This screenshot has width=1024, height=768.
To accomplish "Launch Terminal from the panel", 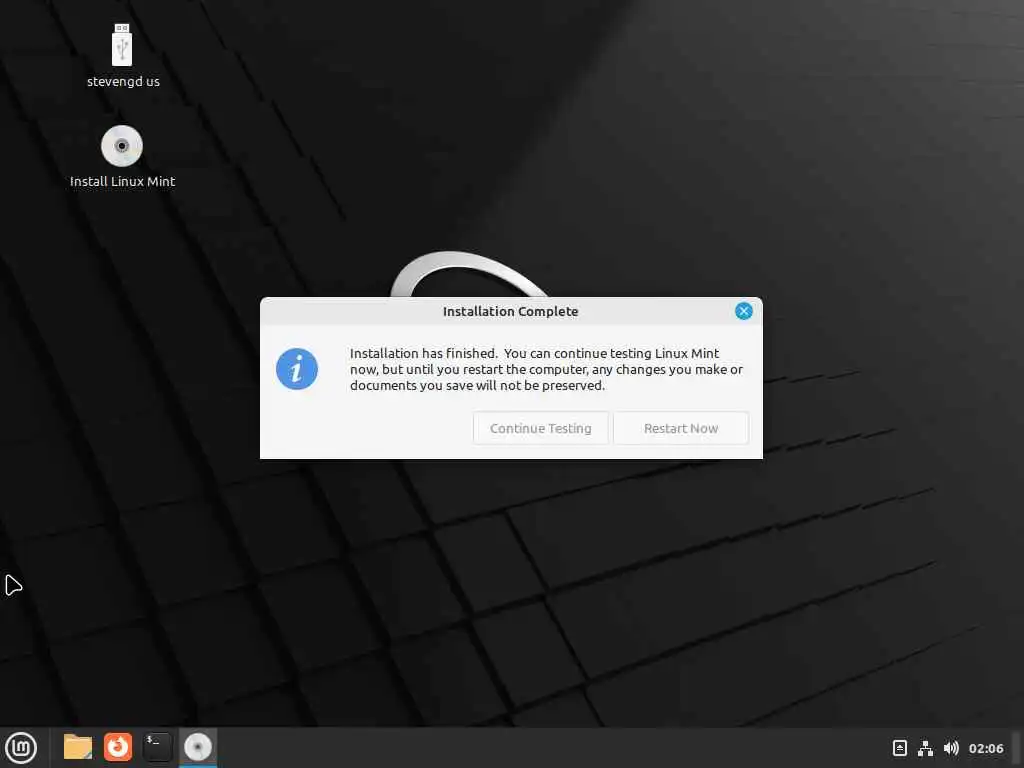I will click(x=157, y=747).
